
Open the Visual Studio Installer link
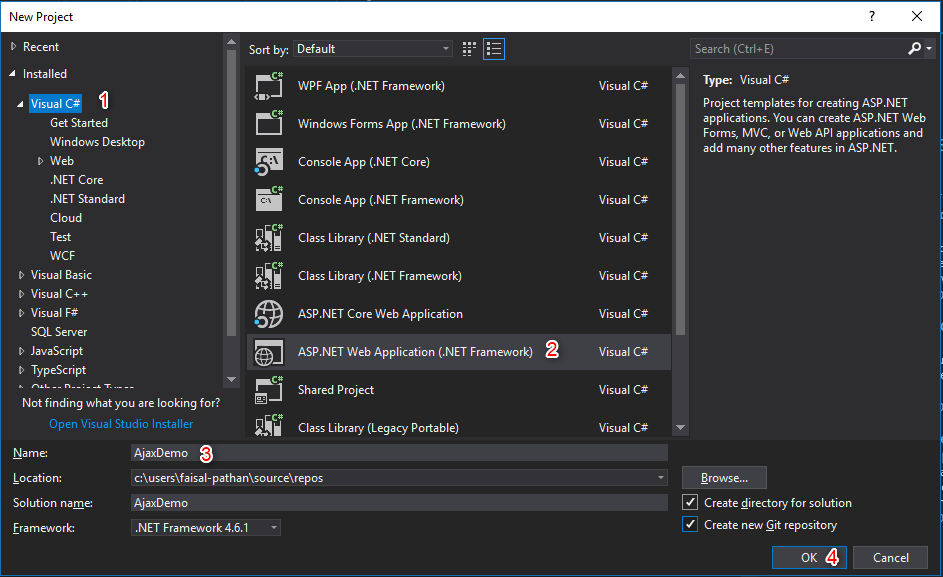121,424
